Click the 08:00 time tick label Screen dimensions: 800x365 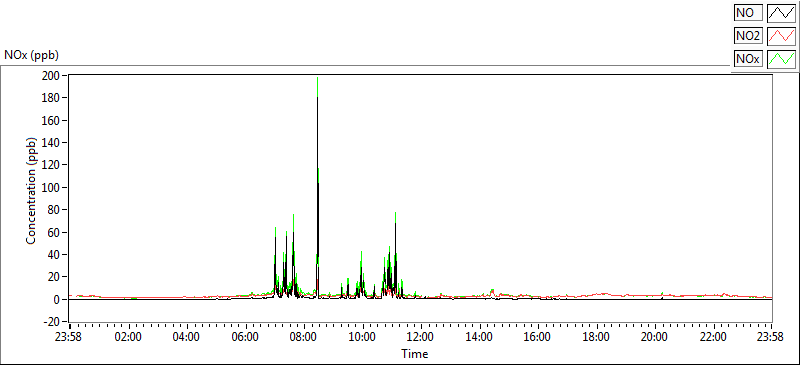(x=304, y=337)
